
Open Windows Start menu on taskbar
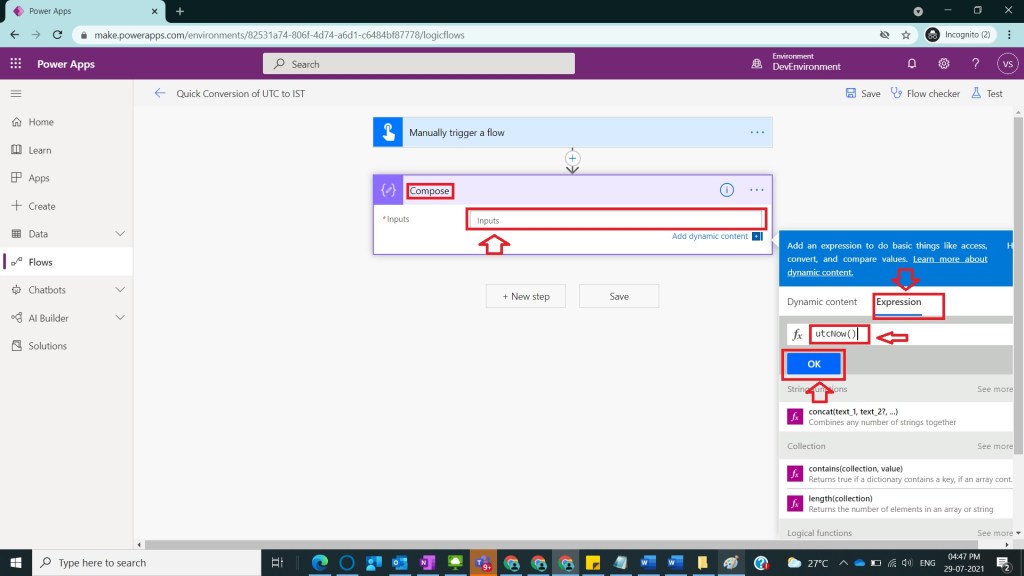16,563
